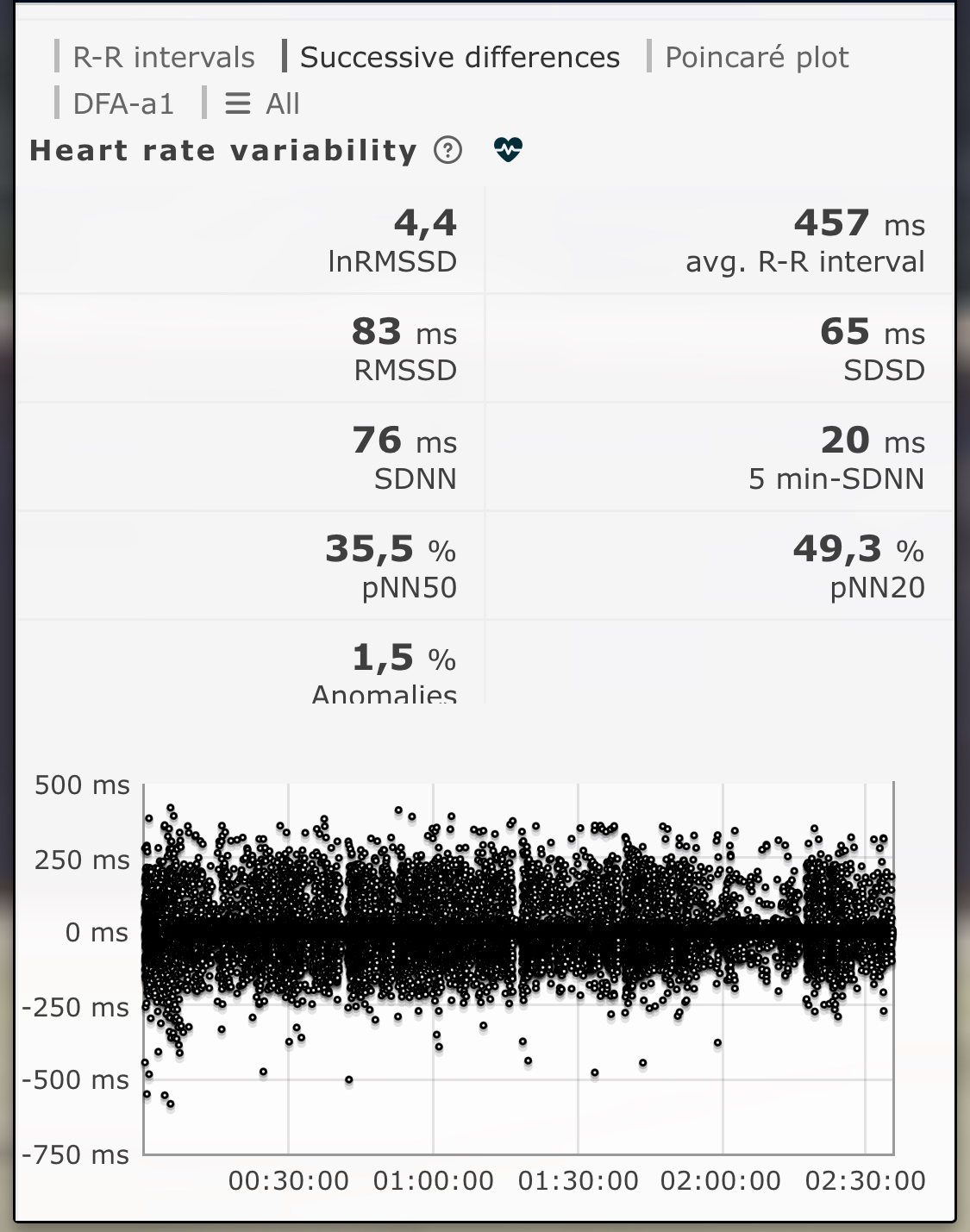Click the SDSD 65 ms metric
The width and height of the screenshot is (970, 1232).
pyautogui.click(x=872, y=349)
